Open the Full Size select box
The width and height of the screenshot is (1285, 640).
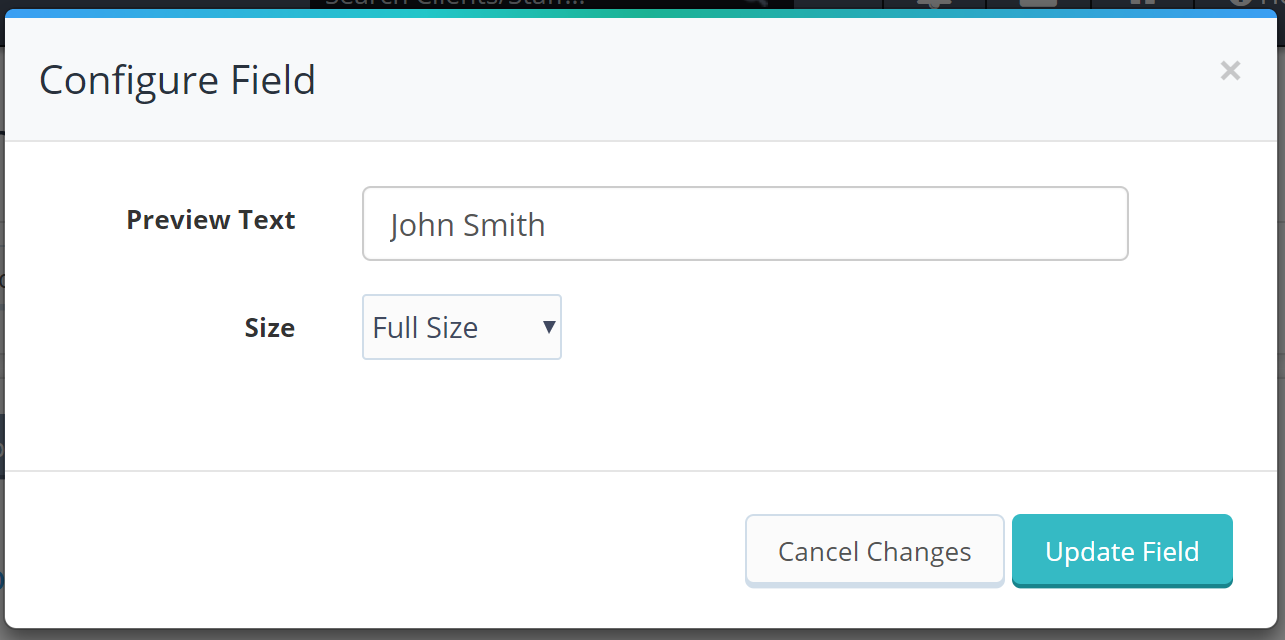pyautogui.click(x=462, y=327)
